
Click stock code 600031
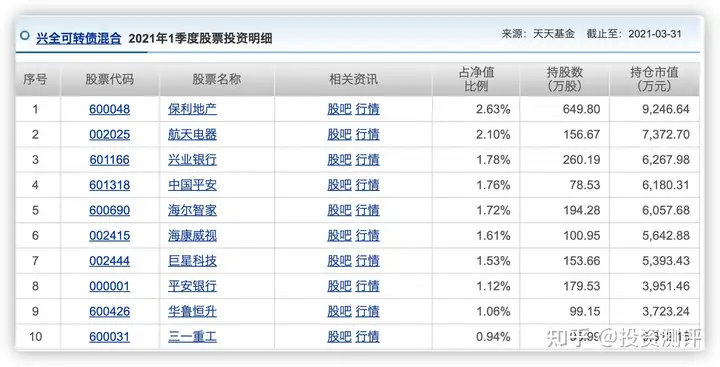[110, 337]
